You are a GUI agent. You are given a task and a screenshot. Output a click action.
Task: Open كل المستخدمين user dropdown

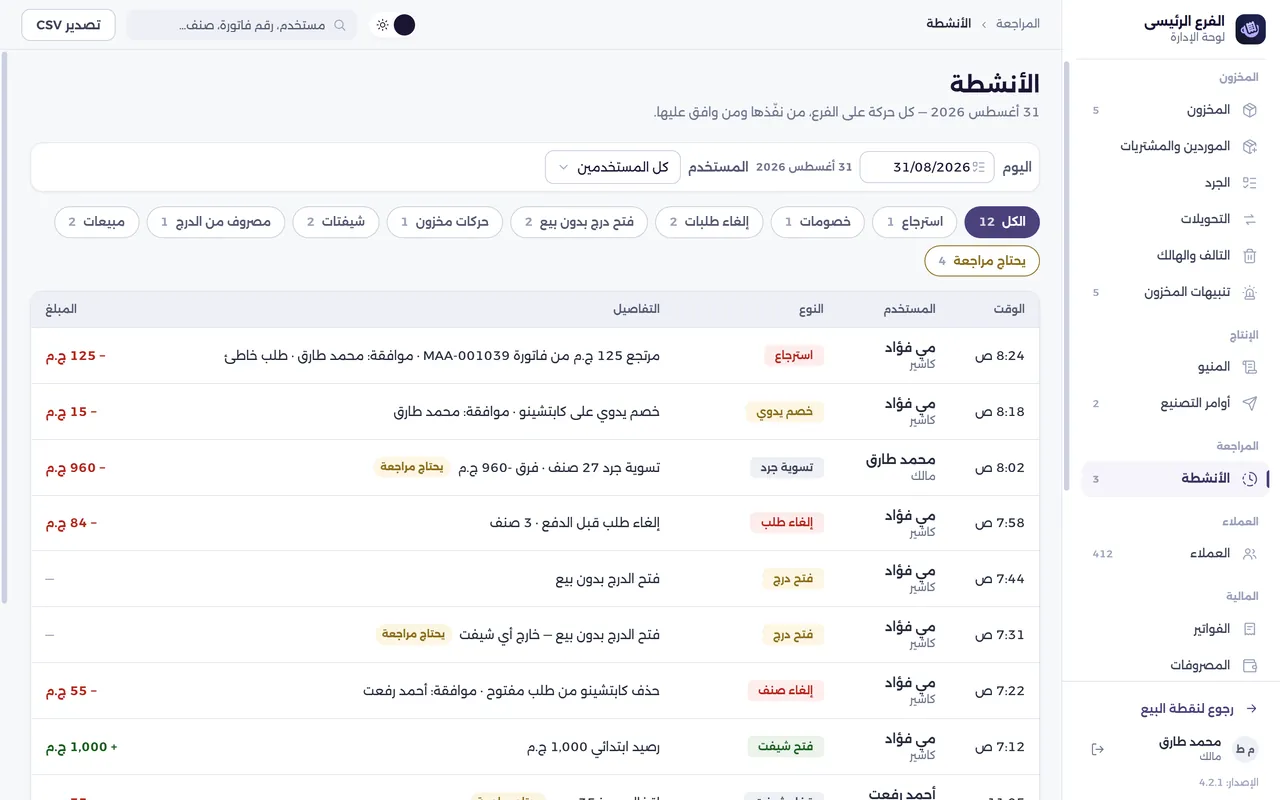click(613, 167)
